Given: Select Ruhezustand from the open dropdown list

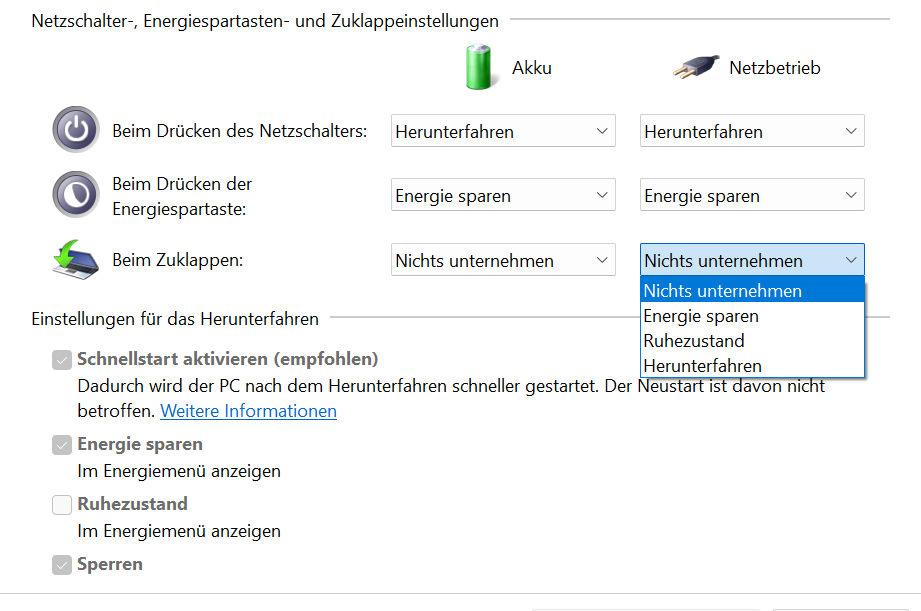Looking at the screenshot, I should [x=694, y=341].
